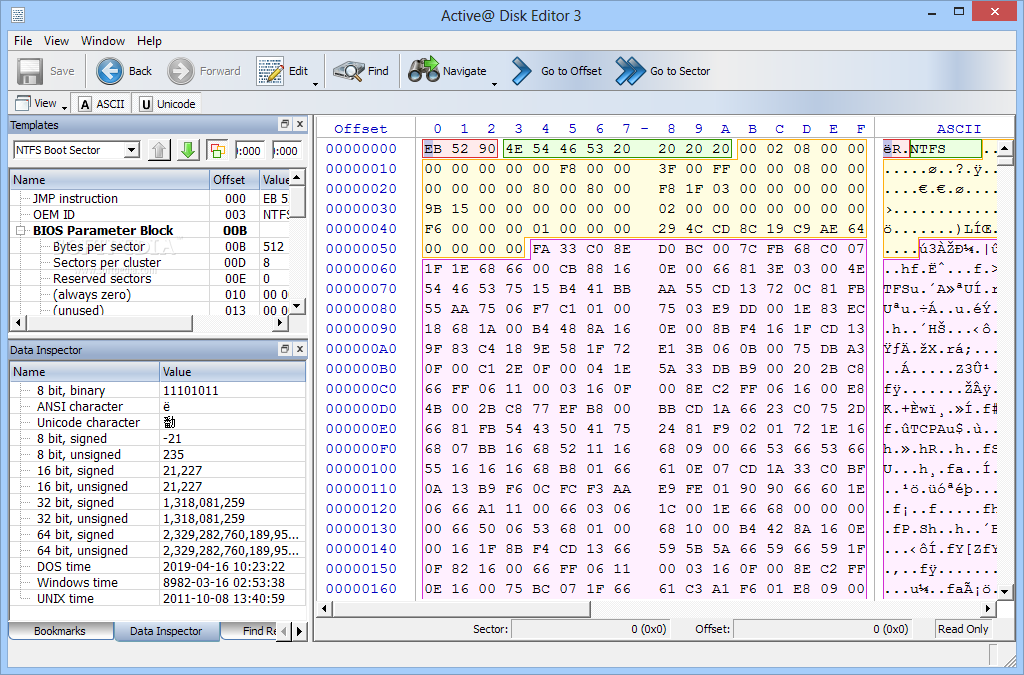Screen dimensions: 1024x675
Task: Select the JMP instruction row
Action: click(x=152, y=198)
